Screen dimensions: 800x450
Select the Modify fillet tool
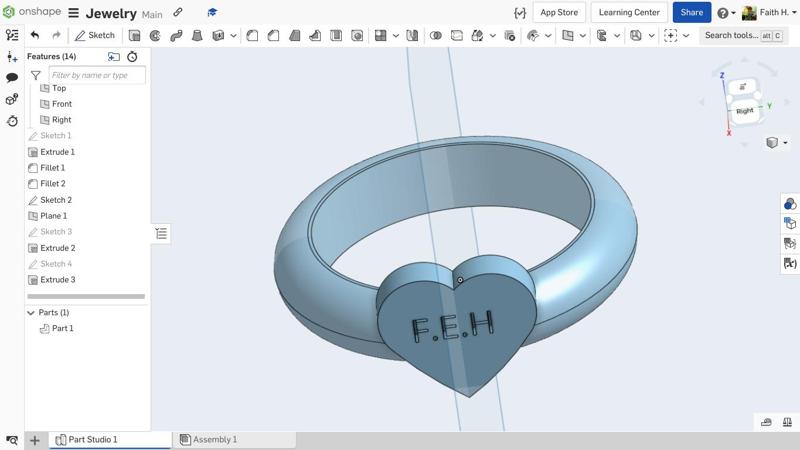(533, 35)
